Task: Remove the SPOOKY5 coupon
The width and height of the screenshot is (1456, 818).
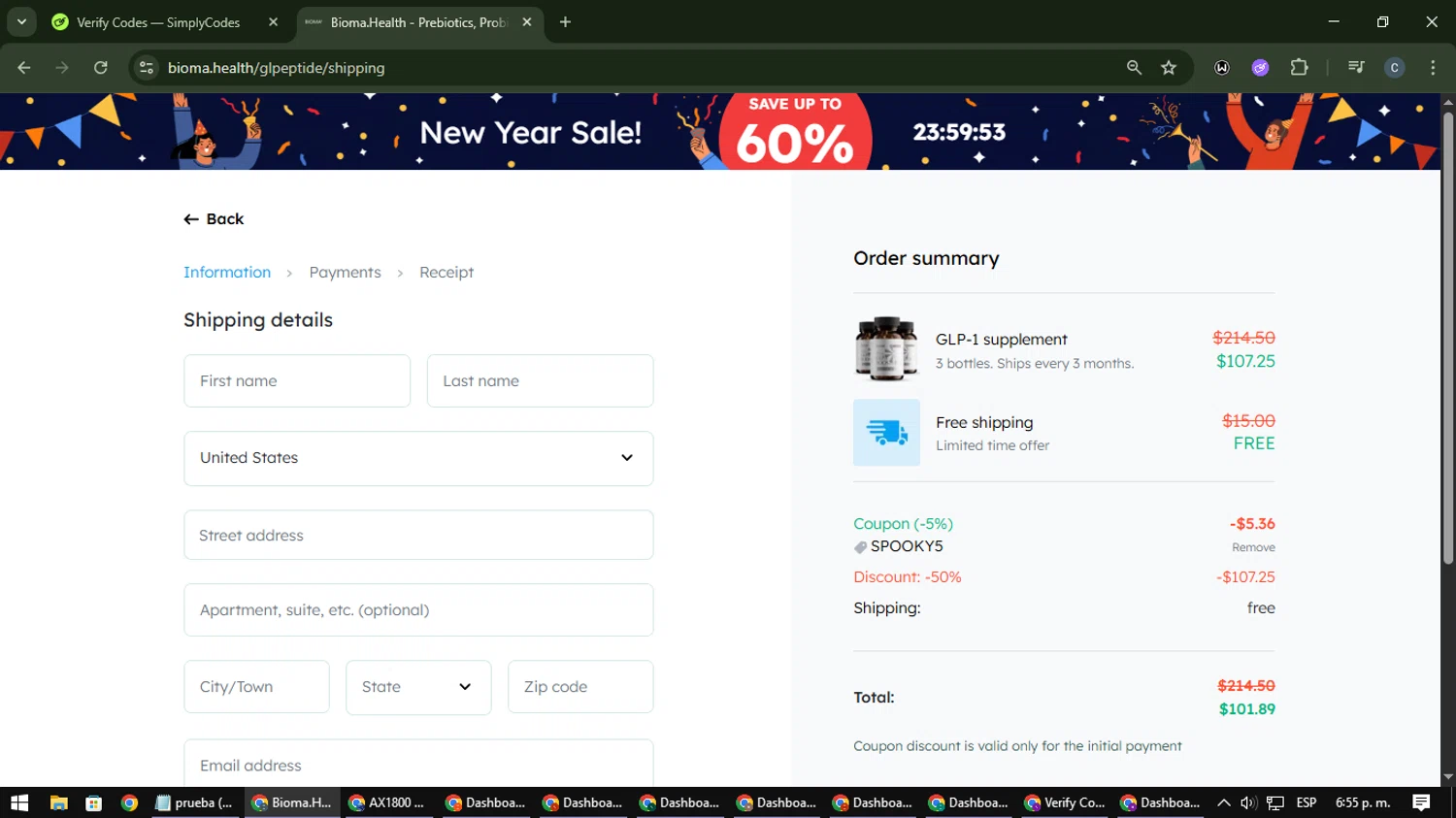Action: [x=1253, y=547]
